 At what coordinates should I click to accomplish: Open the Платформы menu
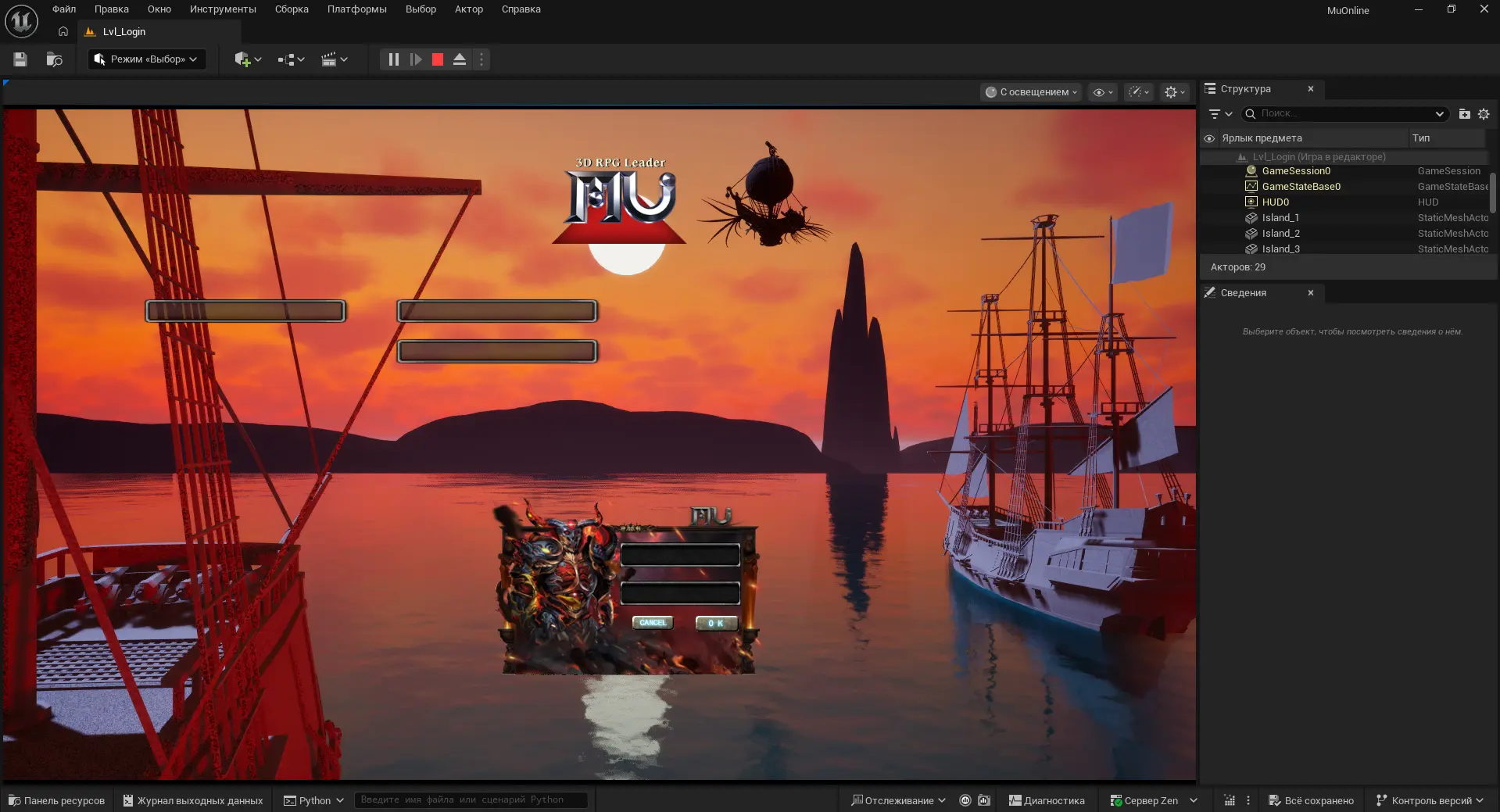[357, 9]
